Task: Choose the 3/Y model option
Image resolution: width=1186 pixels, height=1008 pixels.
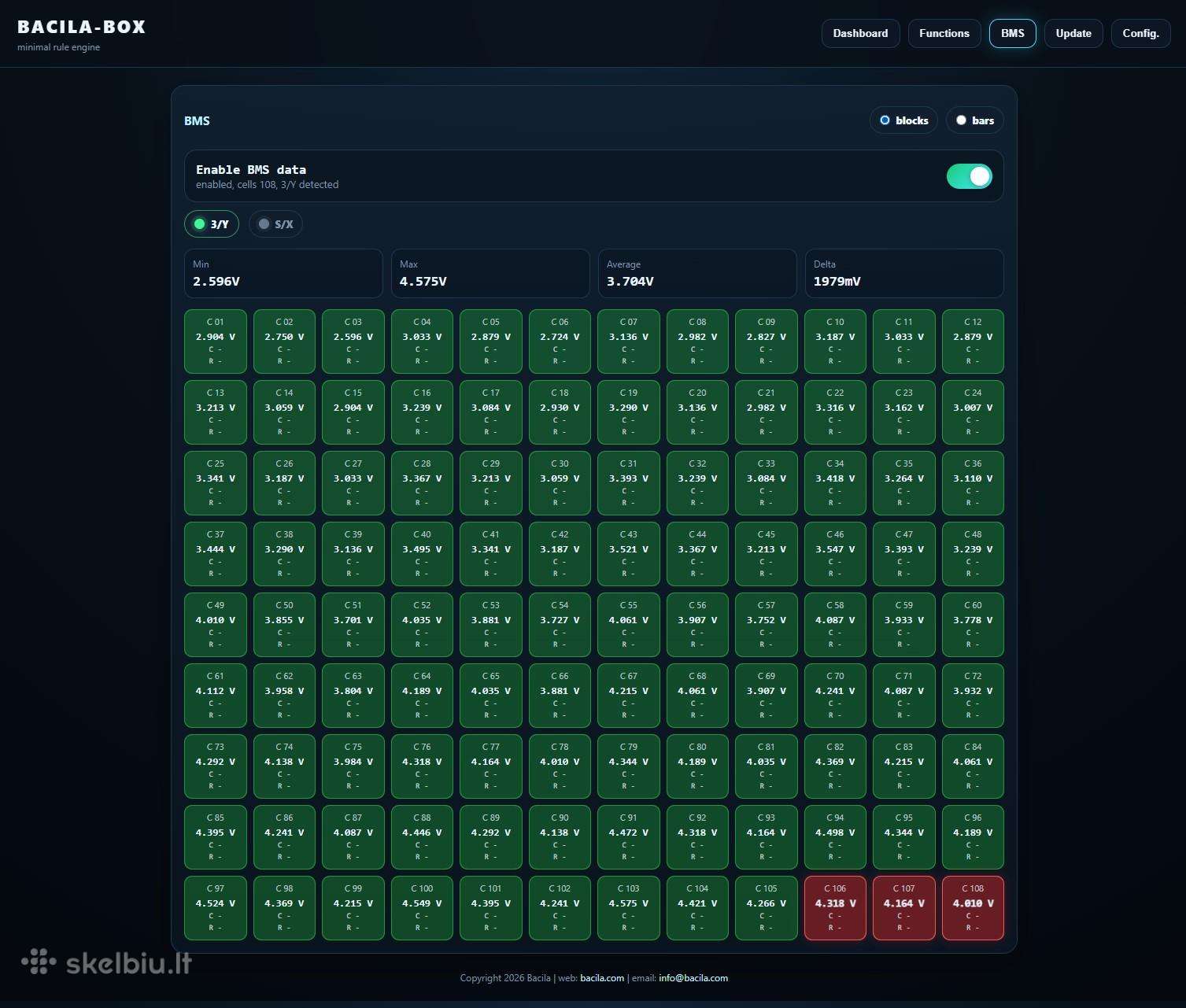Action: pyautogui.click(x=212, y=224)
